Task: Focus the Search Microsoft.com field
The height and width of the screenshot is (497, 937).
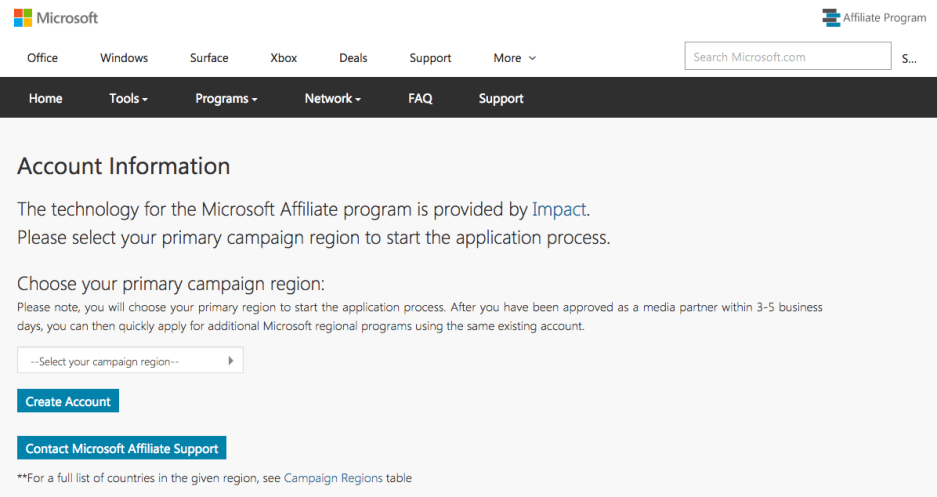Action: (788, 56)
